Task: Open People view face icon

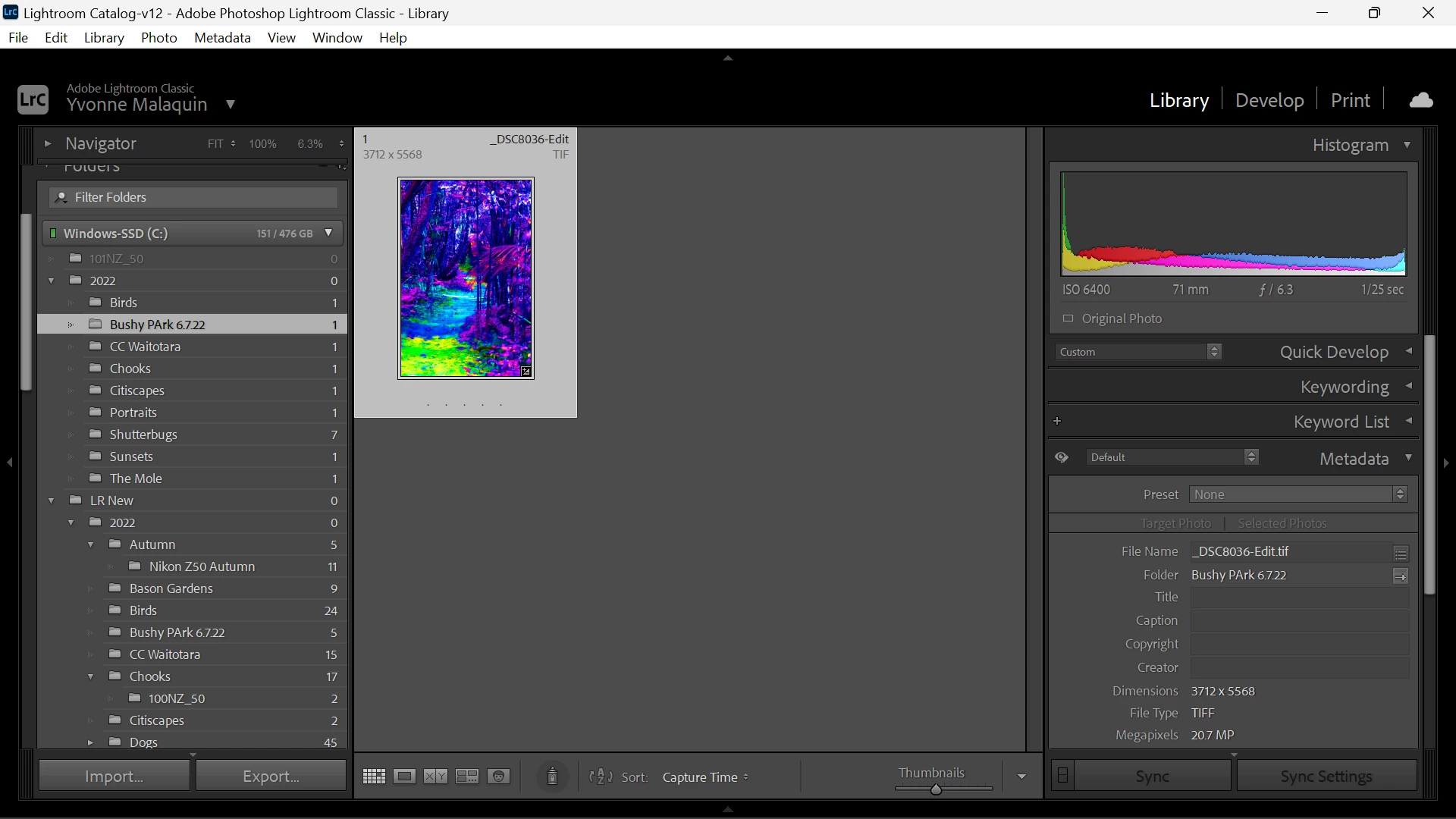Action: (x=499, y=777)
